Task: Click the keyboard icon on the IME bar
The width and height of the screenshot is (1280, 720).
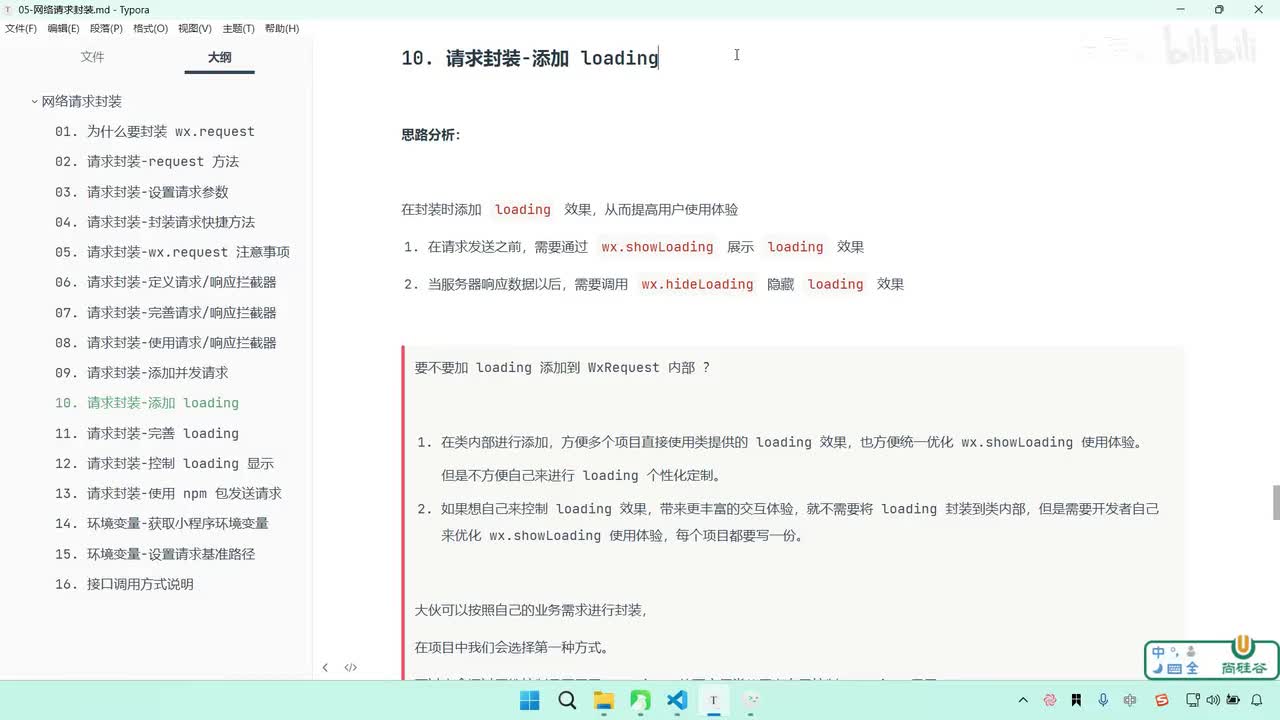Action: 1175,669
